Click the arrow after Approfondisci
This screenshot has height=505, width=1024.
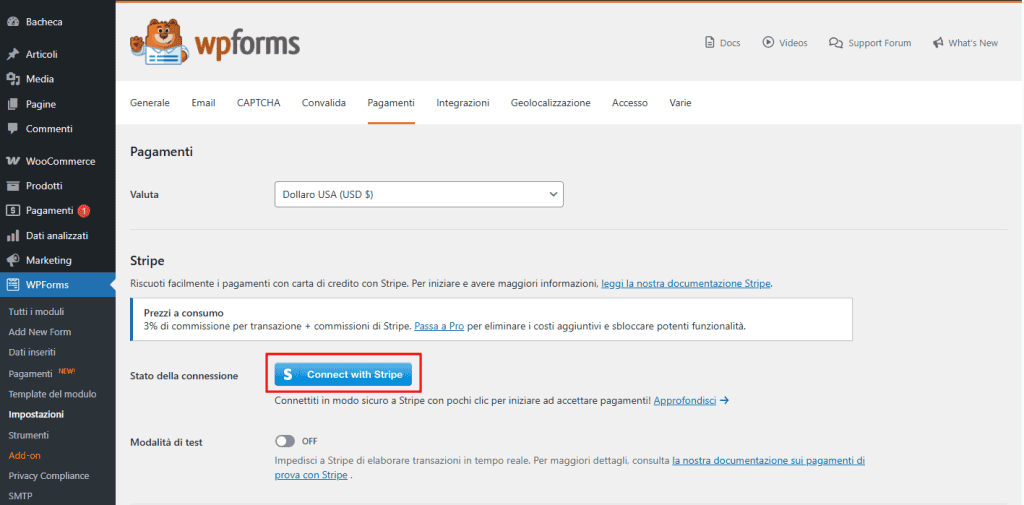click(724, 400)
